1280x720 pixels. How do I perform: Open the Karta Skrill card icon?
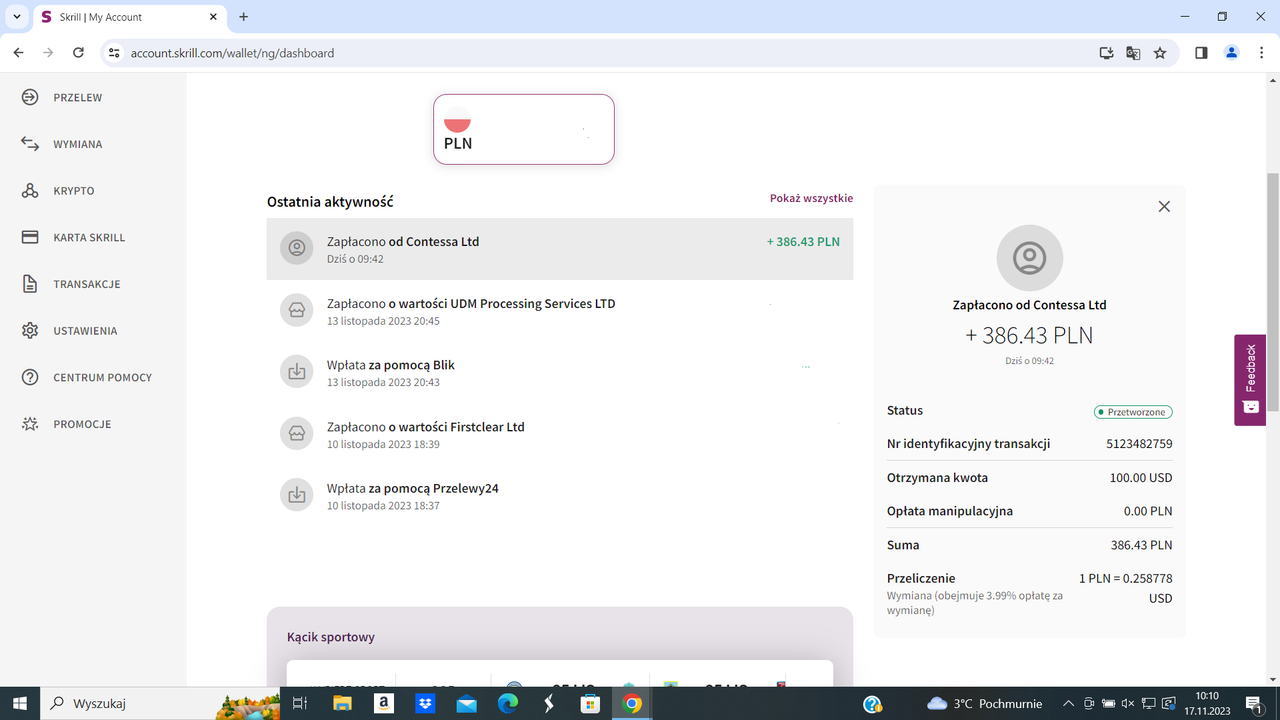point(30,237)
